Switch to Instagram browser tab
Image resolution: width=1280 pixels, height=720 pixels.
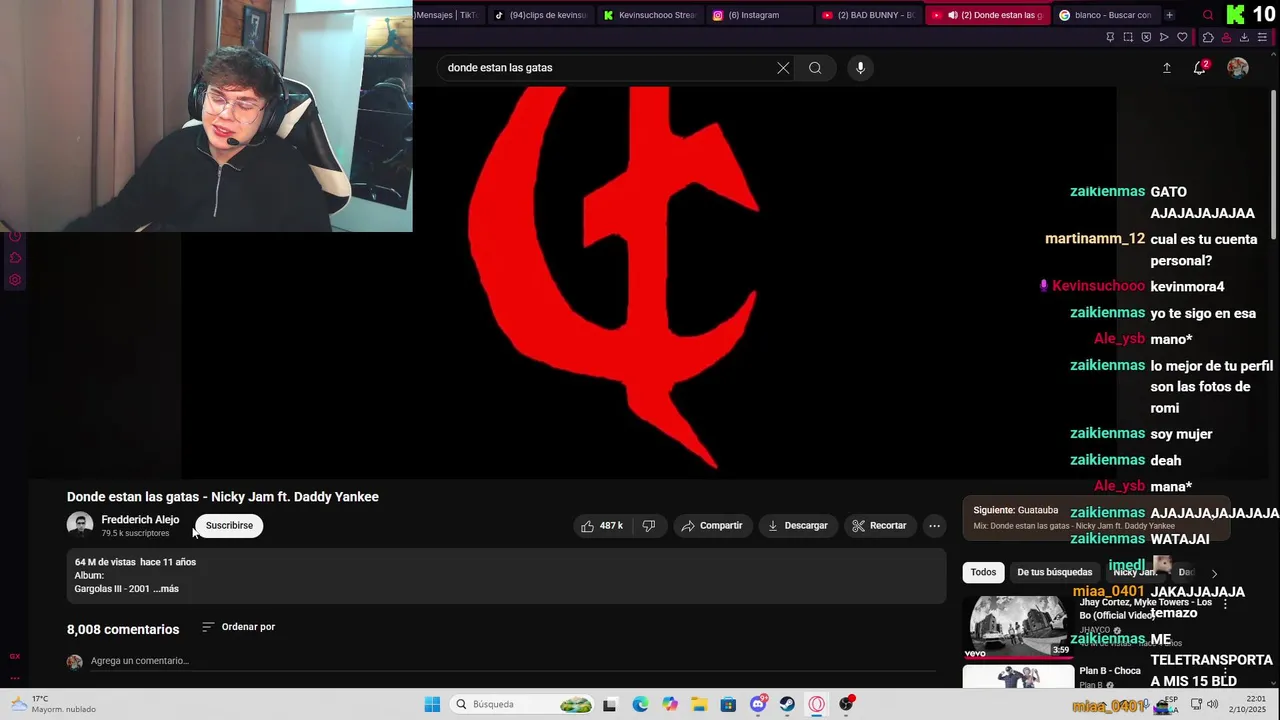tap(758, 15)
